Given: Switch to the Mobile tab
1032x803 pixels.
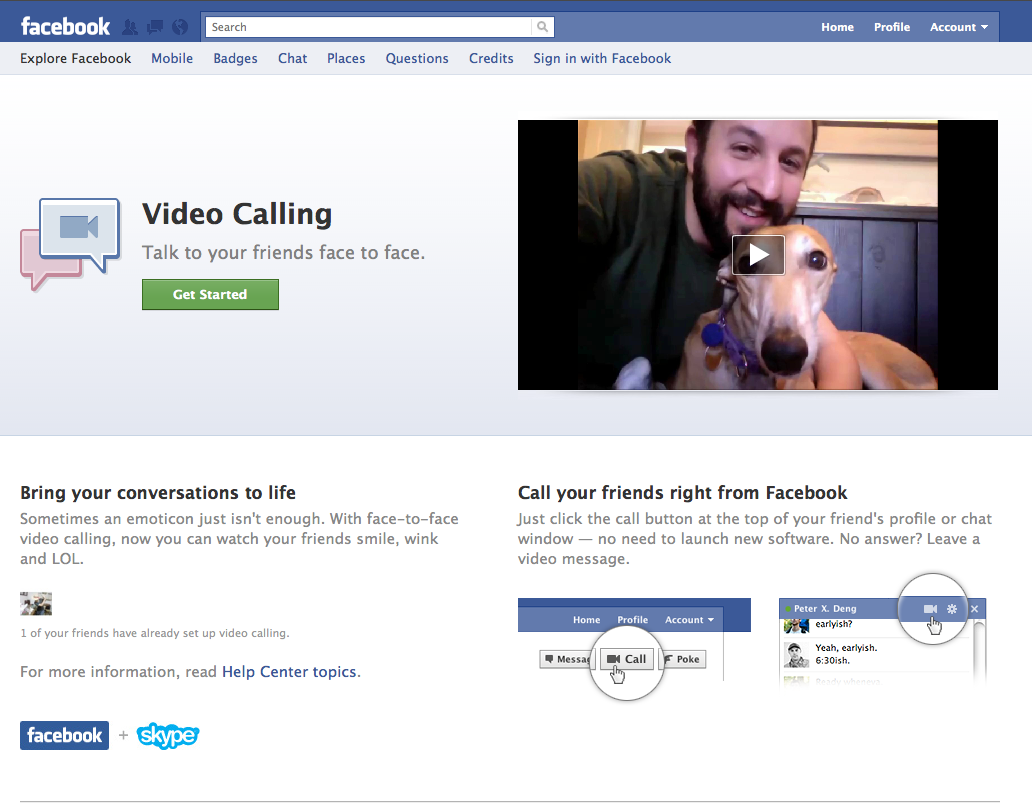Looking at the screenshot, I should 172,59.
